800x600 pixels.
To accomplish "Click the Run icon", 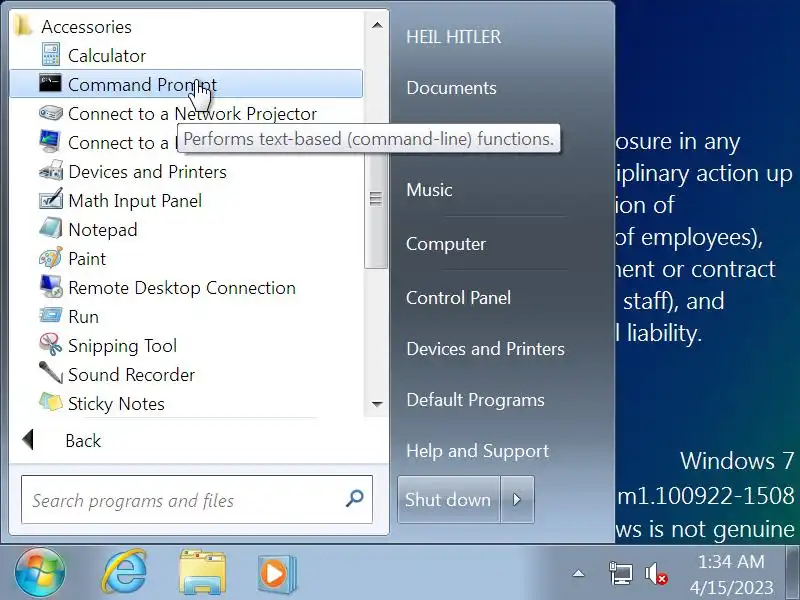I will click(51, 316).
